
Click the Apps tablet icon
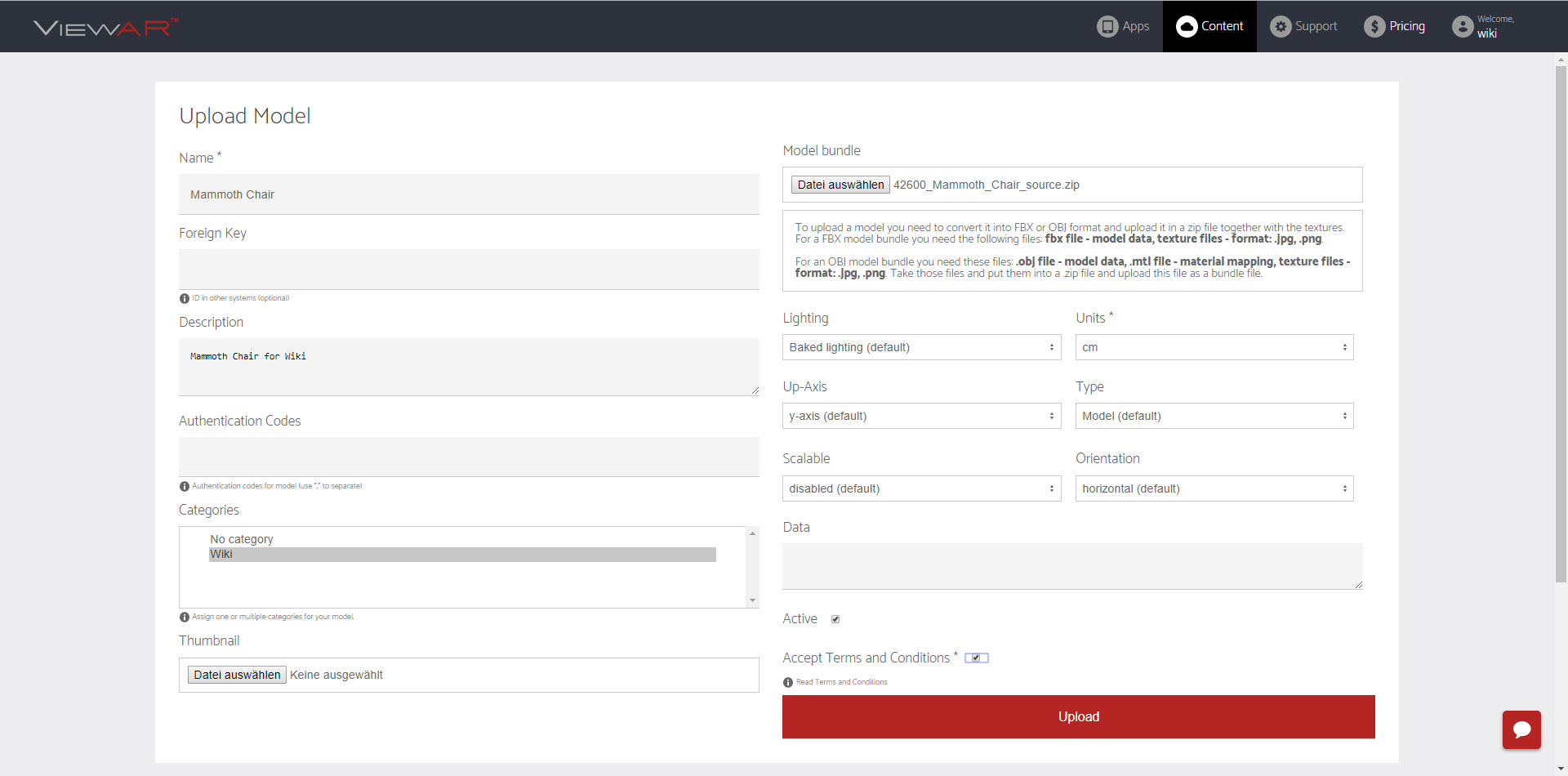[1107, 26]
